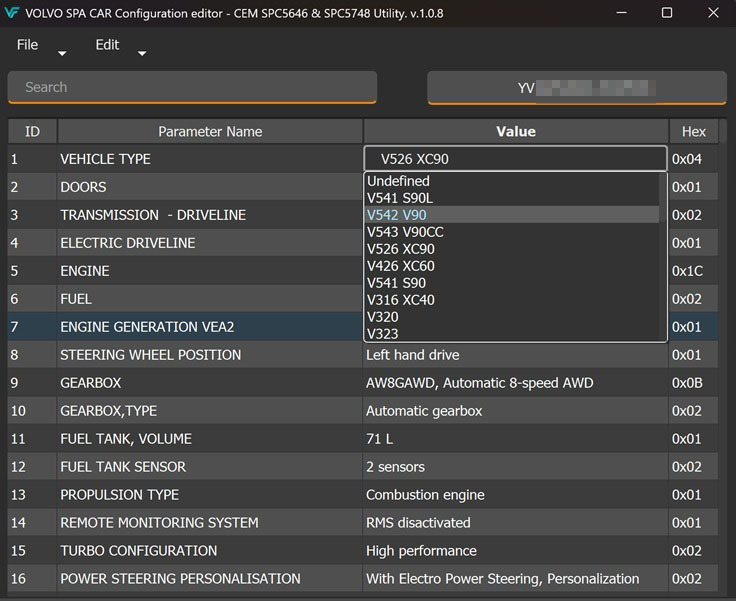The image size is (736, 601).
Task: Select the VEHICLE TYPE parameter row
Action: coord(209,159)
